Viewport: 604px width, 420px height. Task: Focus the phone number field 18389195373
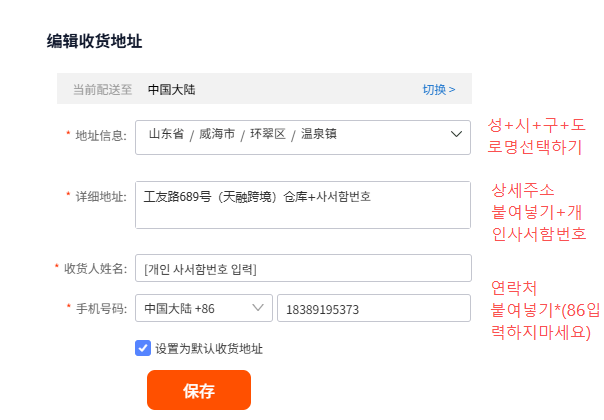click(374, 308)
